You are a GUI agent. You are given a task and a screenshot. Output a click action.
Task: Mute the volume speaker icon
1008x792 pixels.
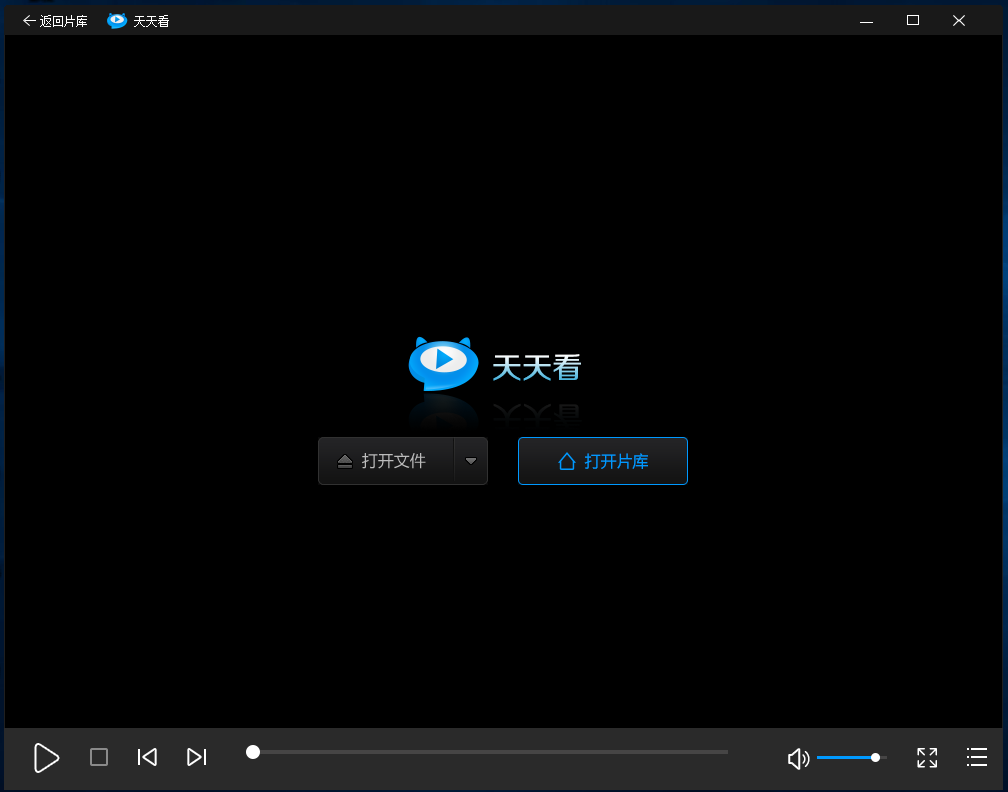coord(798,758)
